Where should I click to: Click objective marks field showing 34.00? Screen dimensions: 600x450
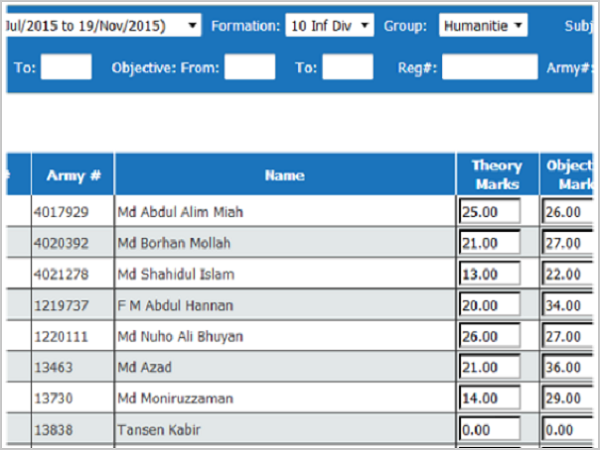568,305
